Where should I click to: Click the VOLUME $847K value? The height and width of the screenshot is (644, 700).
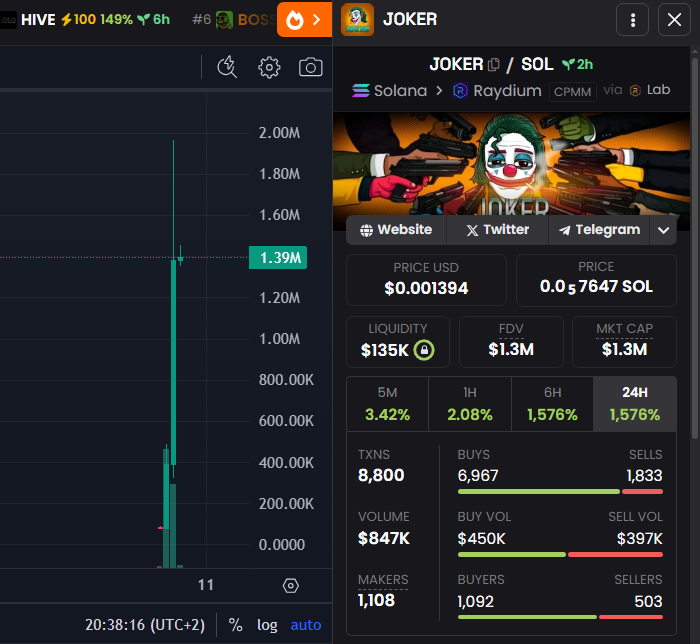point(383,538)
